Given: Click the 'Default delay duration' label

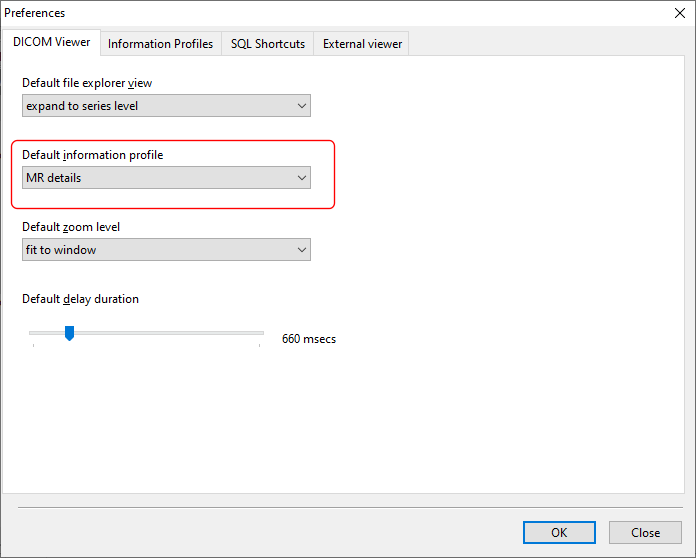Looking at the screenshot, I should coord(80,299).
